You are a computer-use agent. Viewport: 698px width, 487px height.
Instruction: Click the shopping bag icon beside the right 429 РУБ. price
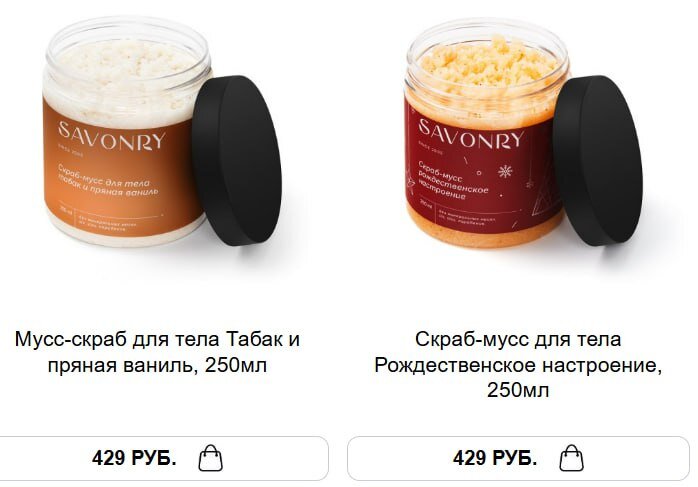[571, 458]
